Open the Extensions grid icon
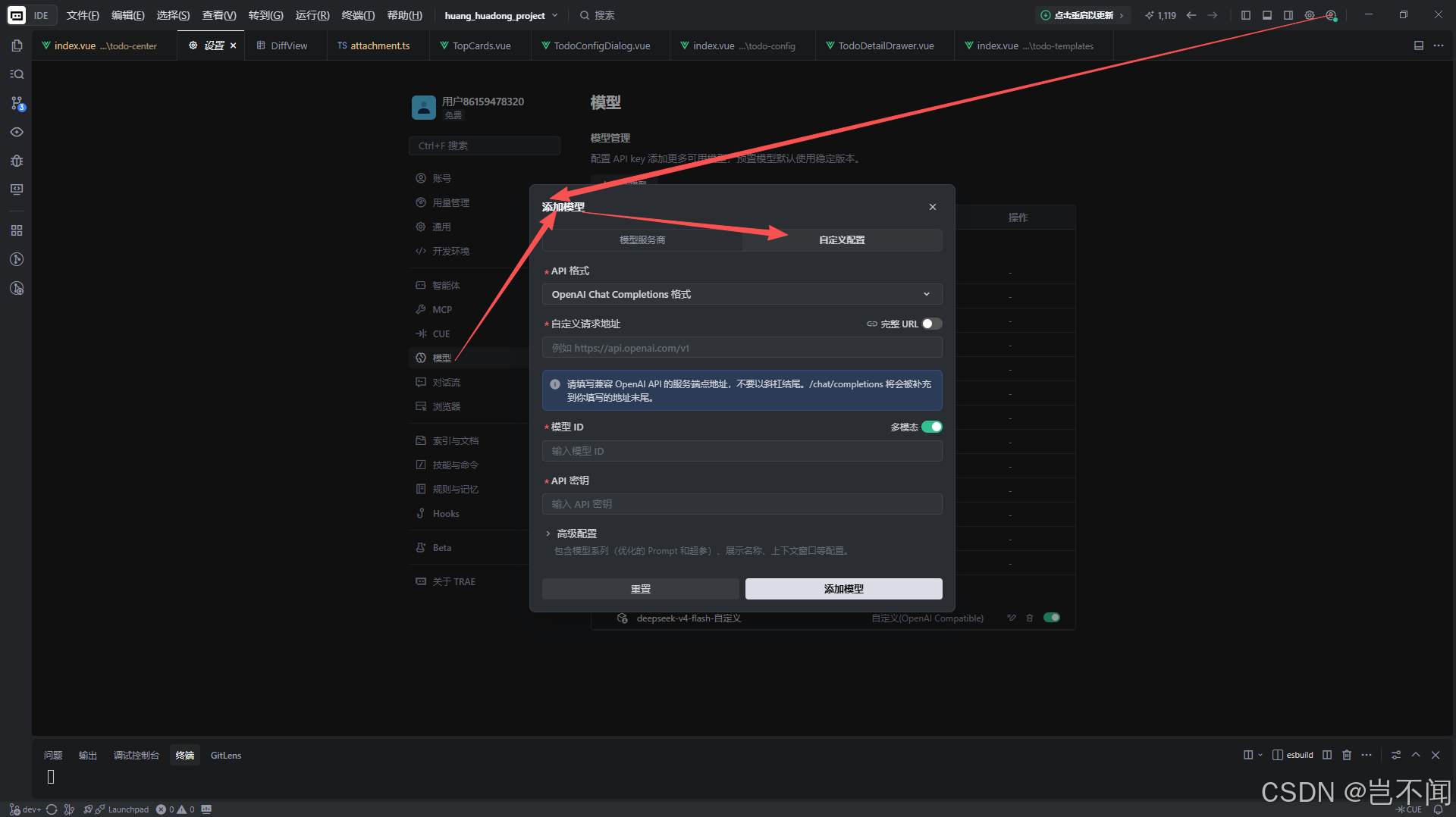1456x817 pixels. (17, 230)
